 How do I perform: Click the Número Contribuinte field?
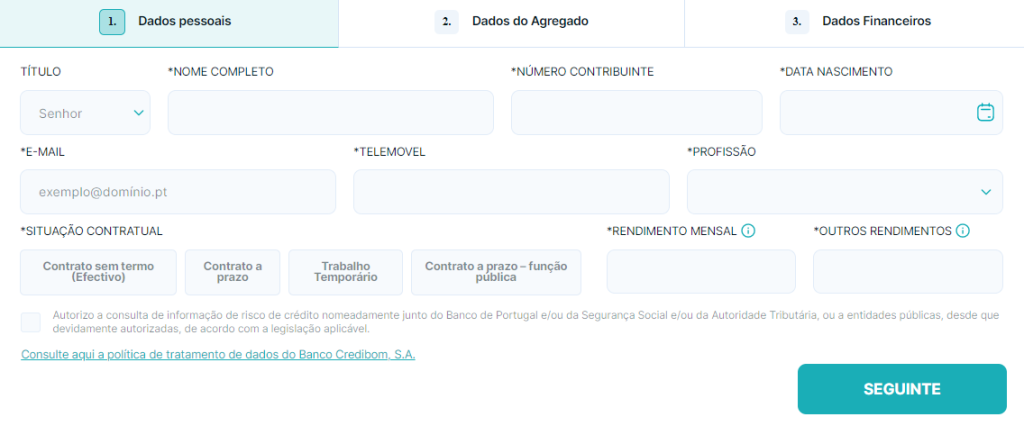point(636,113)
